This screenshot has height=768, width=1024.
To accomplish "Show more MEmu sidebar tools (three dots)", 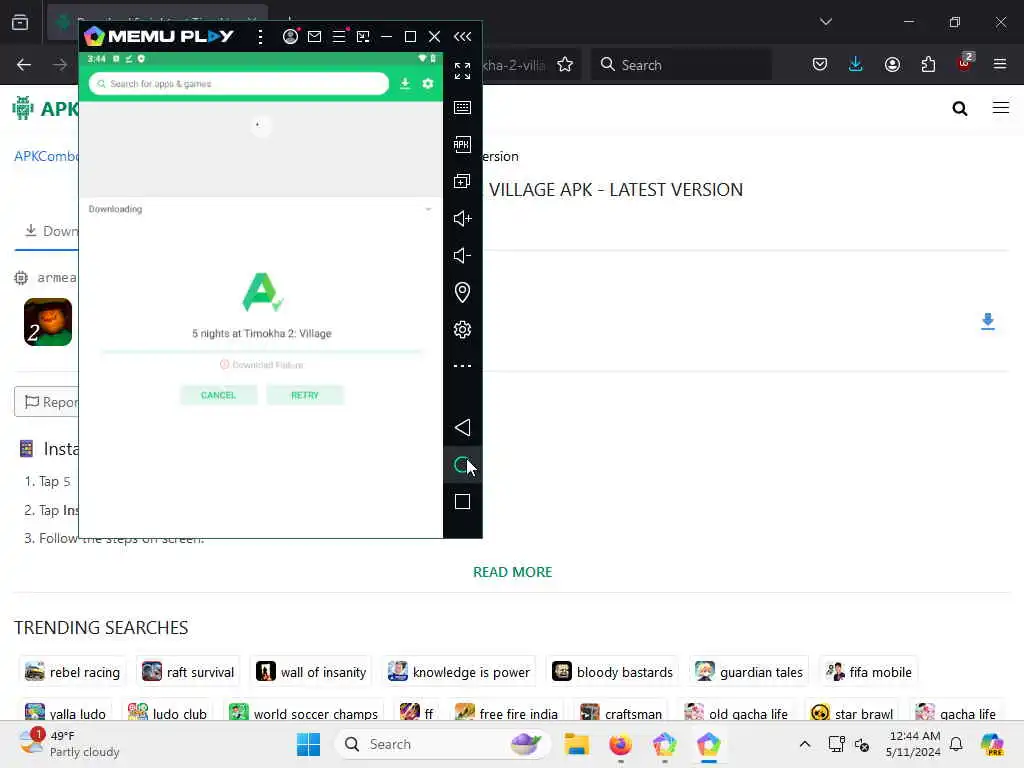I will point(462,366).
